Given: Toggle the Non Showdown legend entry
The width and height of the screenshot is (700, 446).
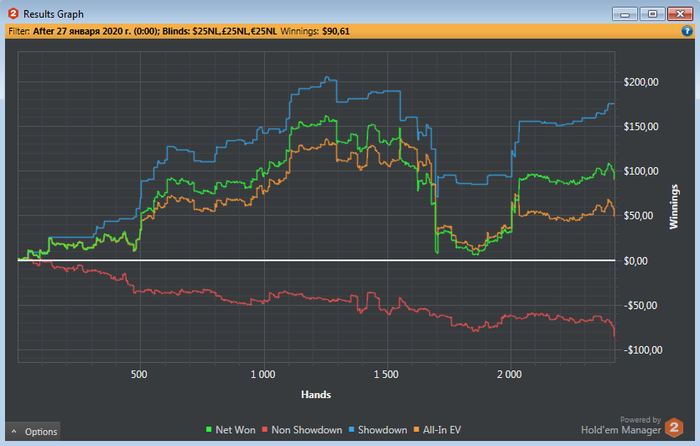Looking at the screenshot, I should 302,430.
